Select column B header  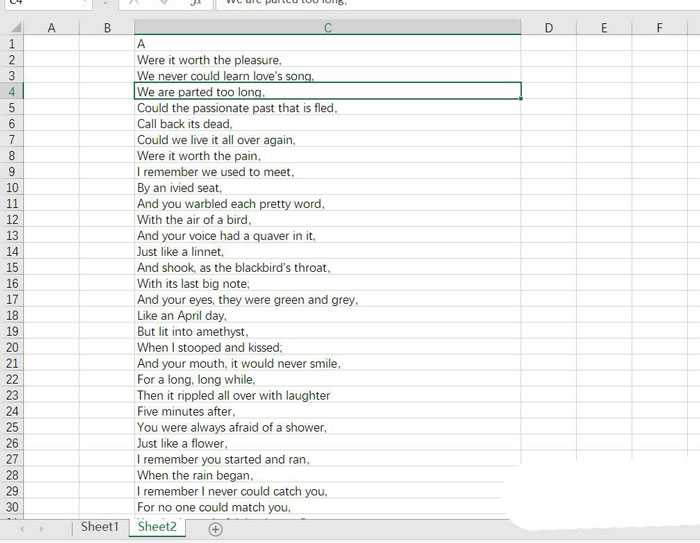(107, 28)
